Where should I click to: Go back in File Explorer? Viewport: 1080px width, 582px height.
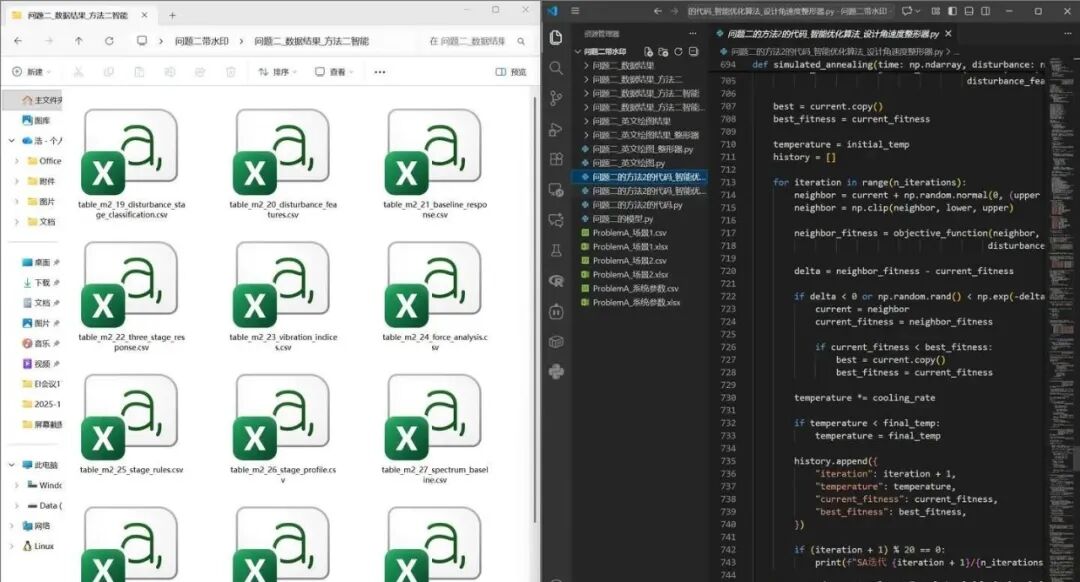(18, 41)
